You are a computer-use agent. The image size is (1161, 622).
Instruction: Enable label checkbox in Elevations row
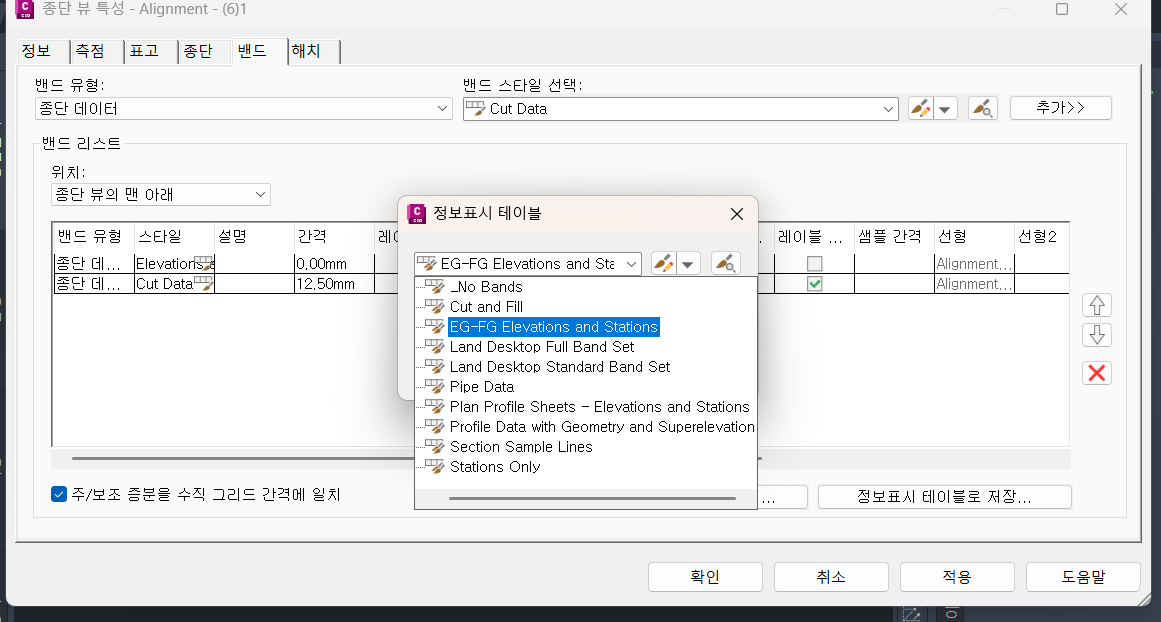click(x=815, y=264)
